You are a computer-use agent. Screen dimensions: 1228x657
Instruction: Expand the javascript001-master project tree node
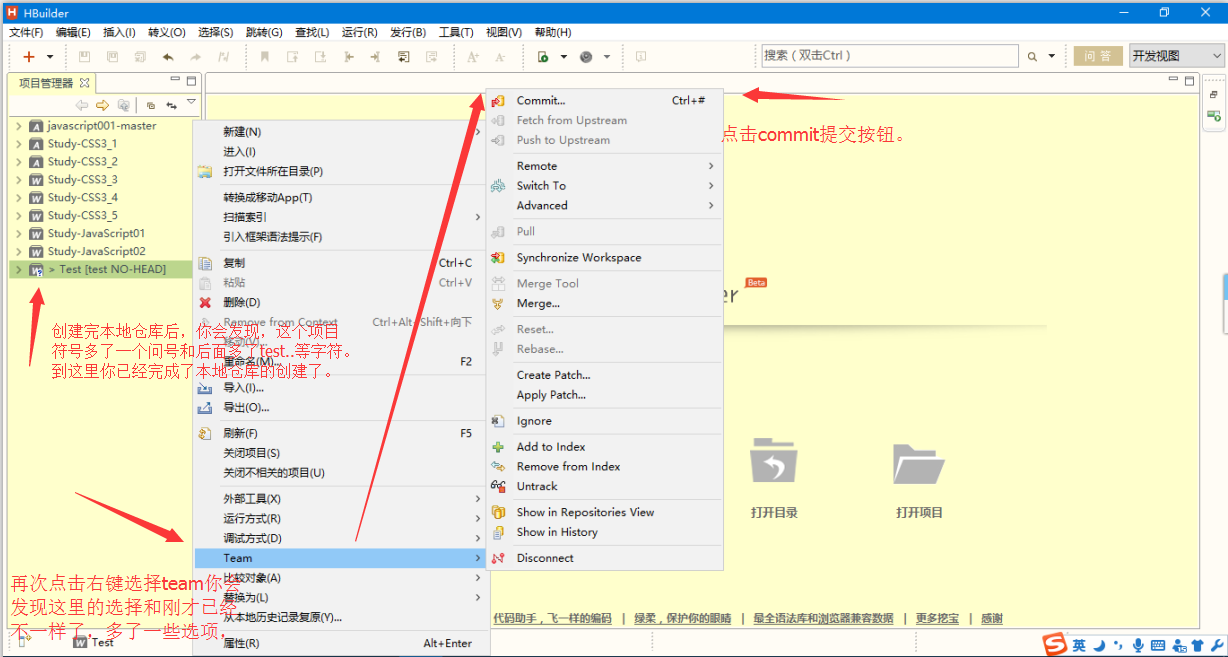(19, 126)
